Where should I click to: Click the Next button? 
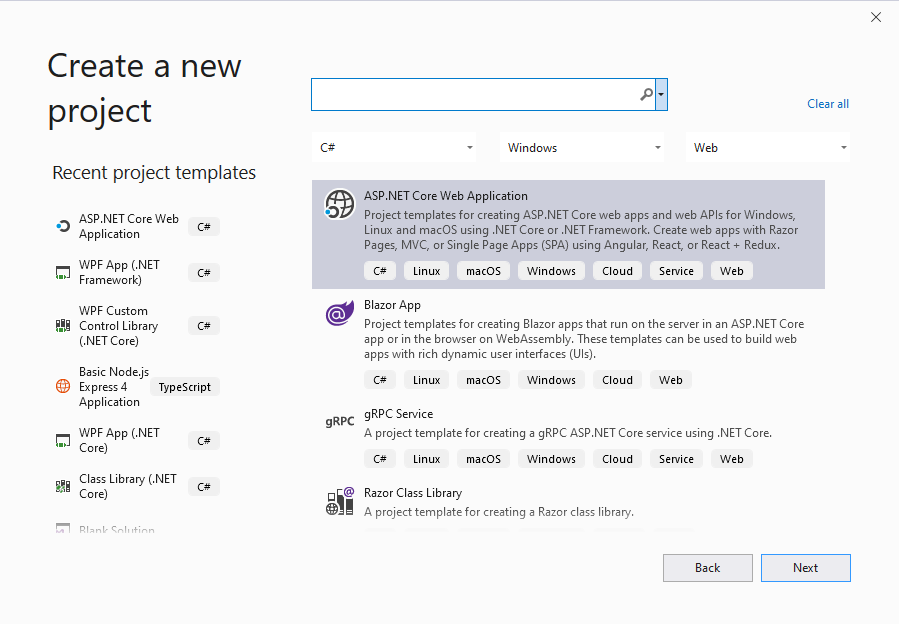click(x=805, y=567)
